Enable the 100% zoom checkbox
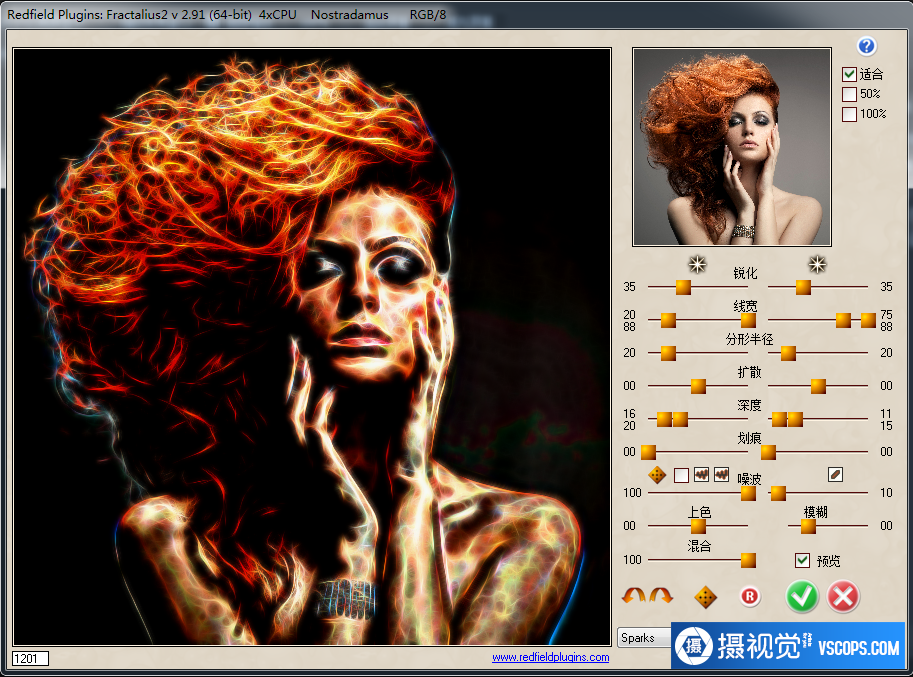This screenshot has width=913, height=677. click(x=849, y=114)
